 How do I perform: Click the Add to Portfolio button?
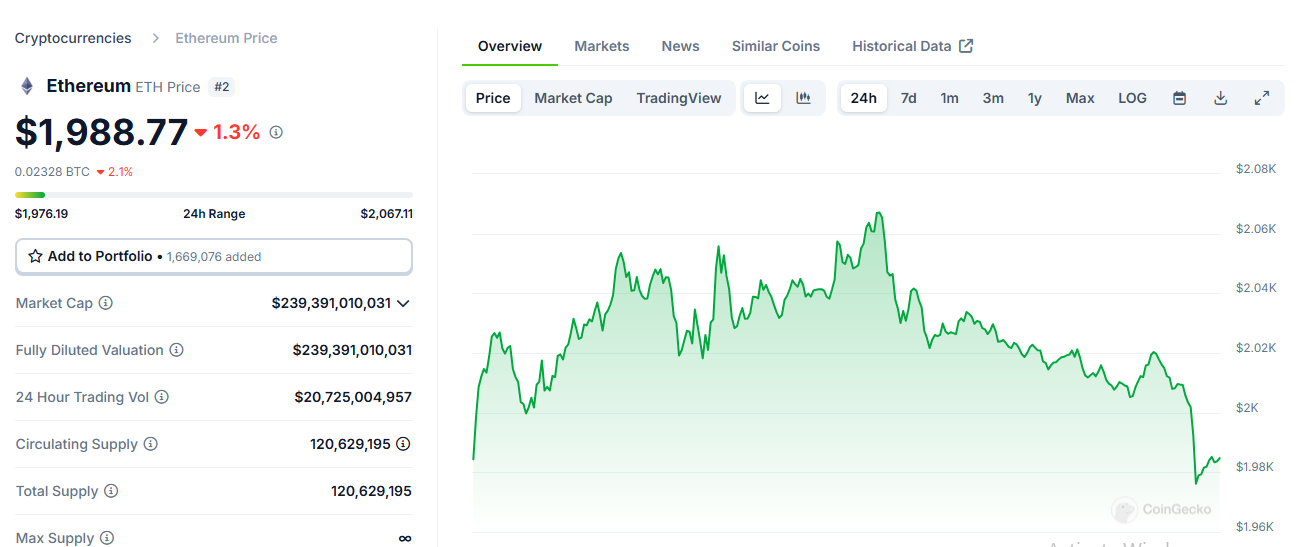point(214,256)
